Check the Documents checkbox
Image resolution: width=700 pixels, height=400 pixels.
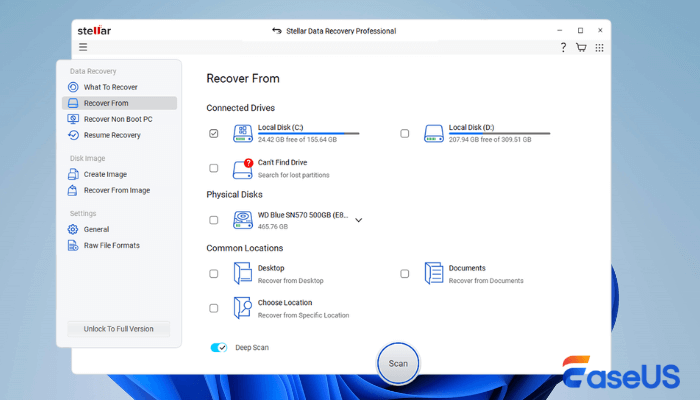[x=405, y=273]
